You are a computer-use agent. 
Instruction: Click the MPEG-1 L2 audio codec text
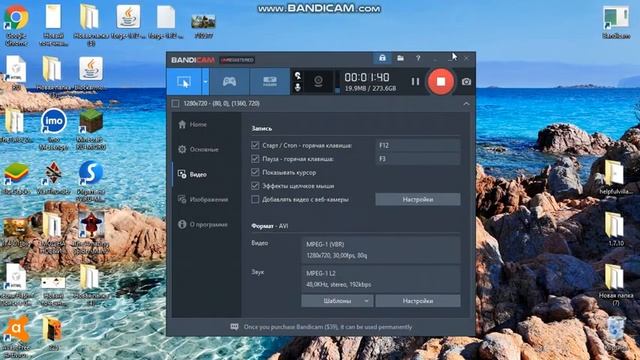(321, 273)
